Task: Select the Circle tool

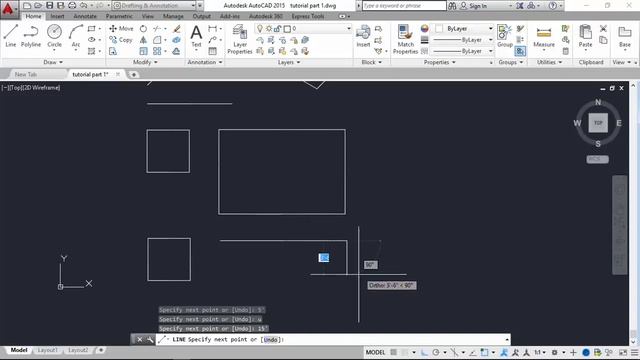Action: [x=54, y=36]
